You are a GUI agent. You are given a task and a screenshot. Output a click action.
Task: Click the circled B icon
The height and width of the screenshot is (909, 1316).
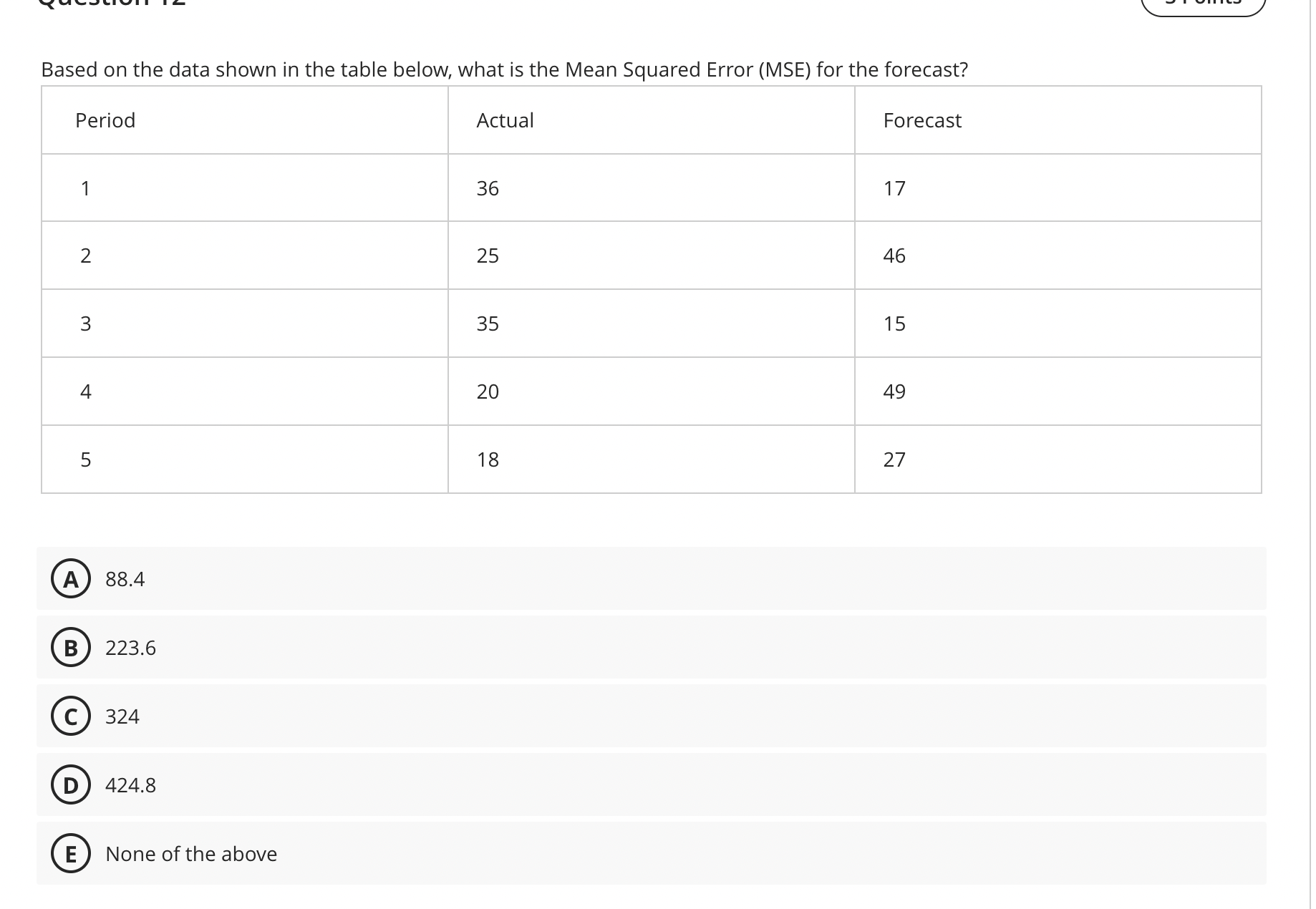[70, 648]
